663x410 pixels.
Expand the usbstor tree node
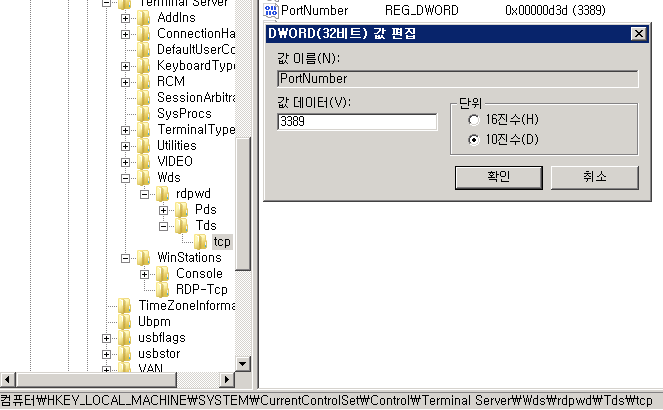(x=107, y=355)
